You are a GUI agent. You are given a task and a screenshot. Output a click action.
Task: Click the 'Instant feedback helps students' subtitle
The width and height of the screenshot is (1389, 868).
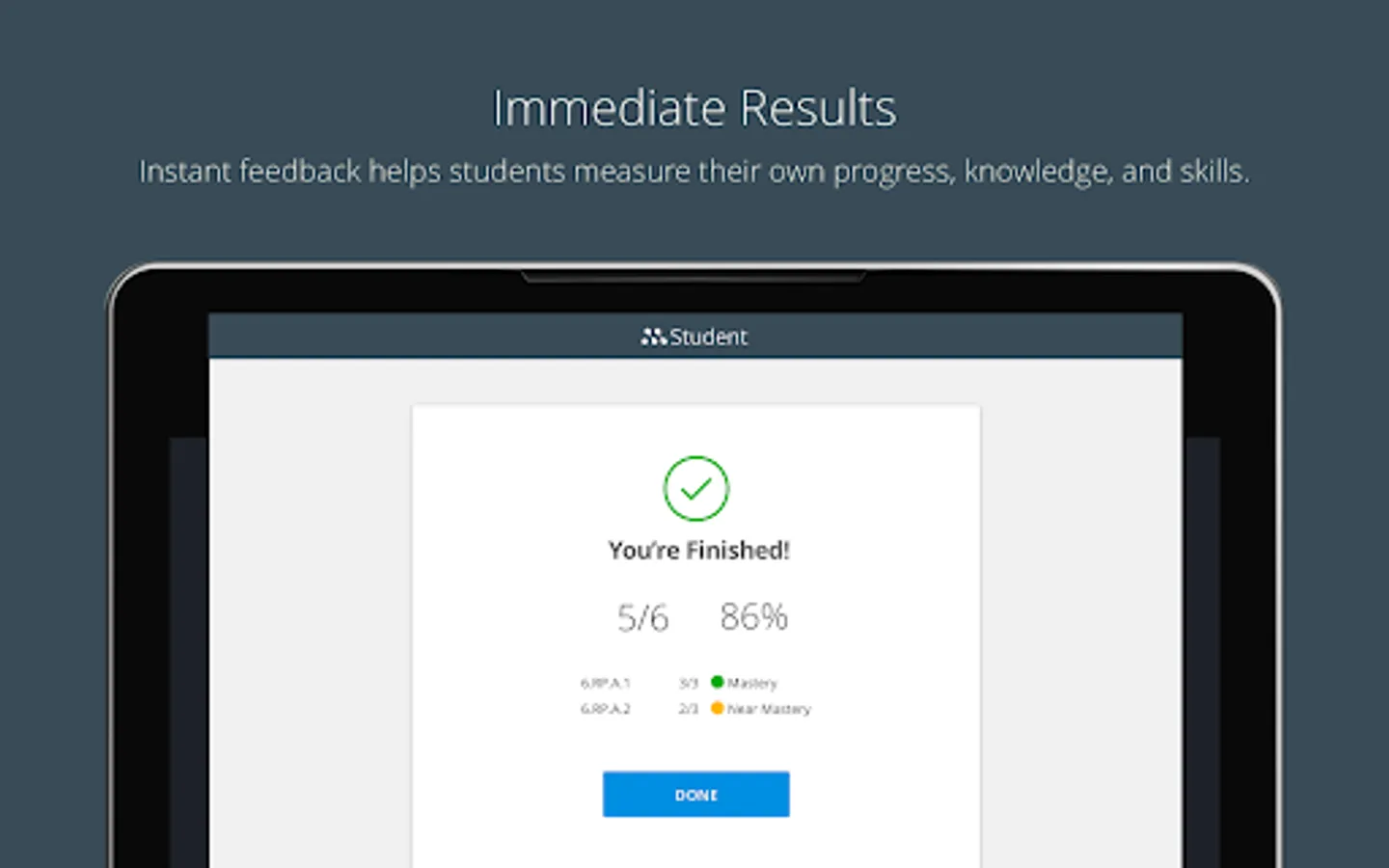694,172
